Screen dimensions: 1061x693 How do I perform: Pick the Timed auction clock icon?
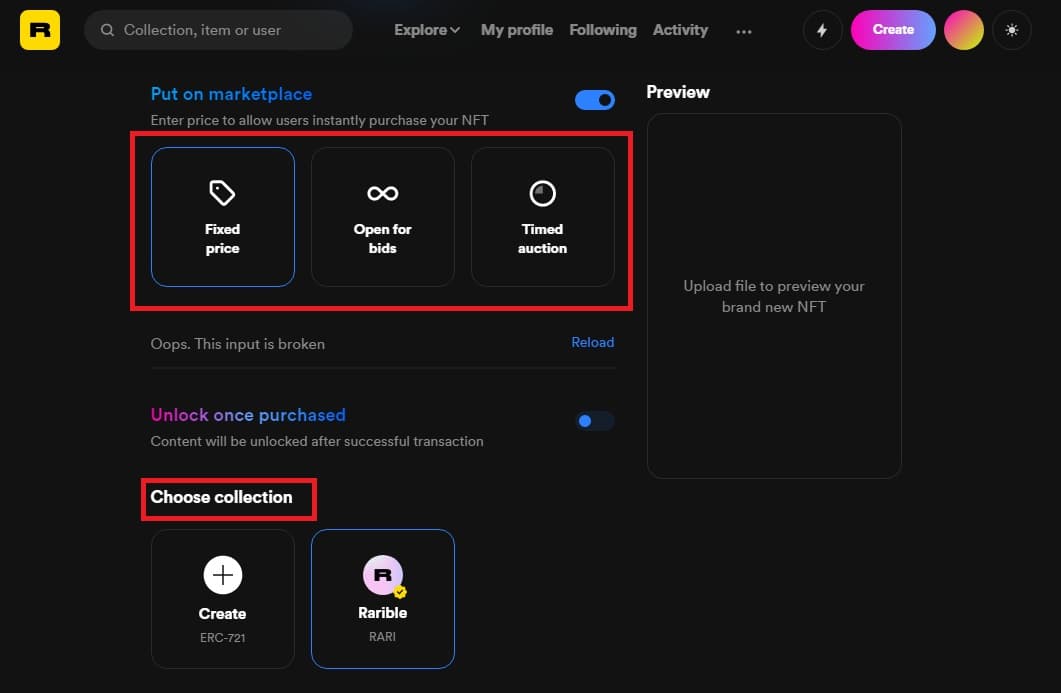click(x=542, y=194)
